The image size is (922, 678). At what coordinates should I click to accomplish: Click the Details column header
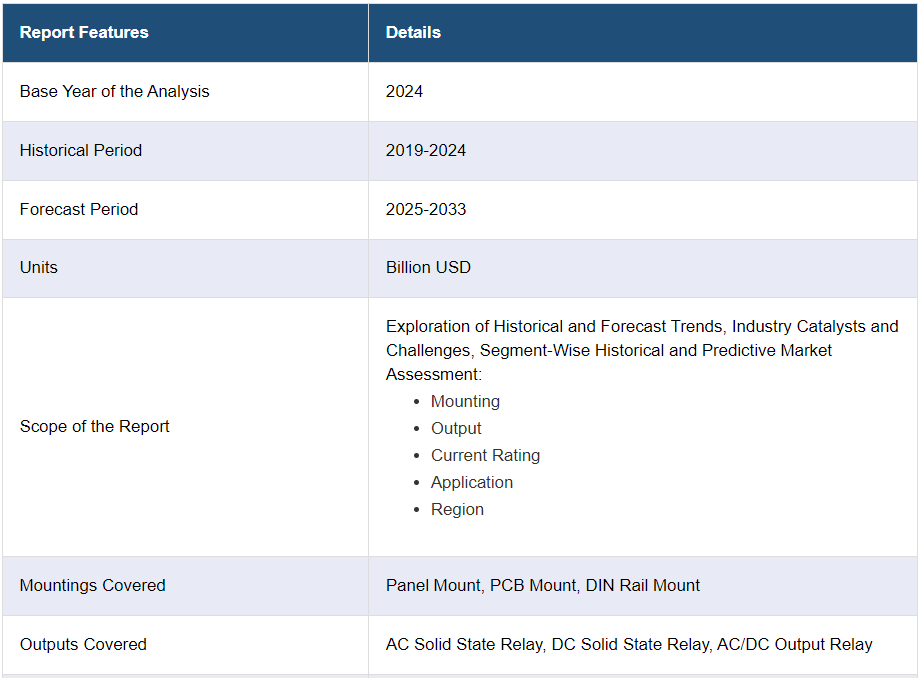(413, 32)
